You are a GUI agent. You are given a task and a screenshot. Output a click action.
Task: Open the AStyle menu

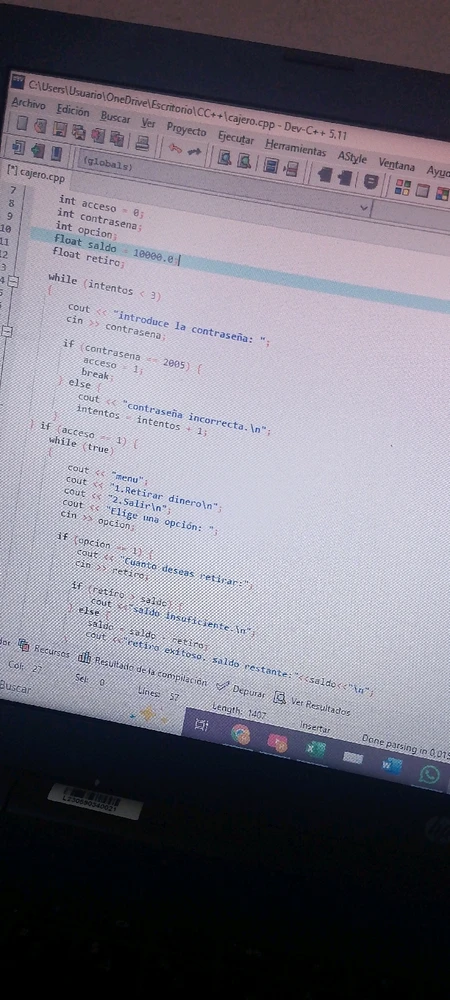(x=352, y=158)
